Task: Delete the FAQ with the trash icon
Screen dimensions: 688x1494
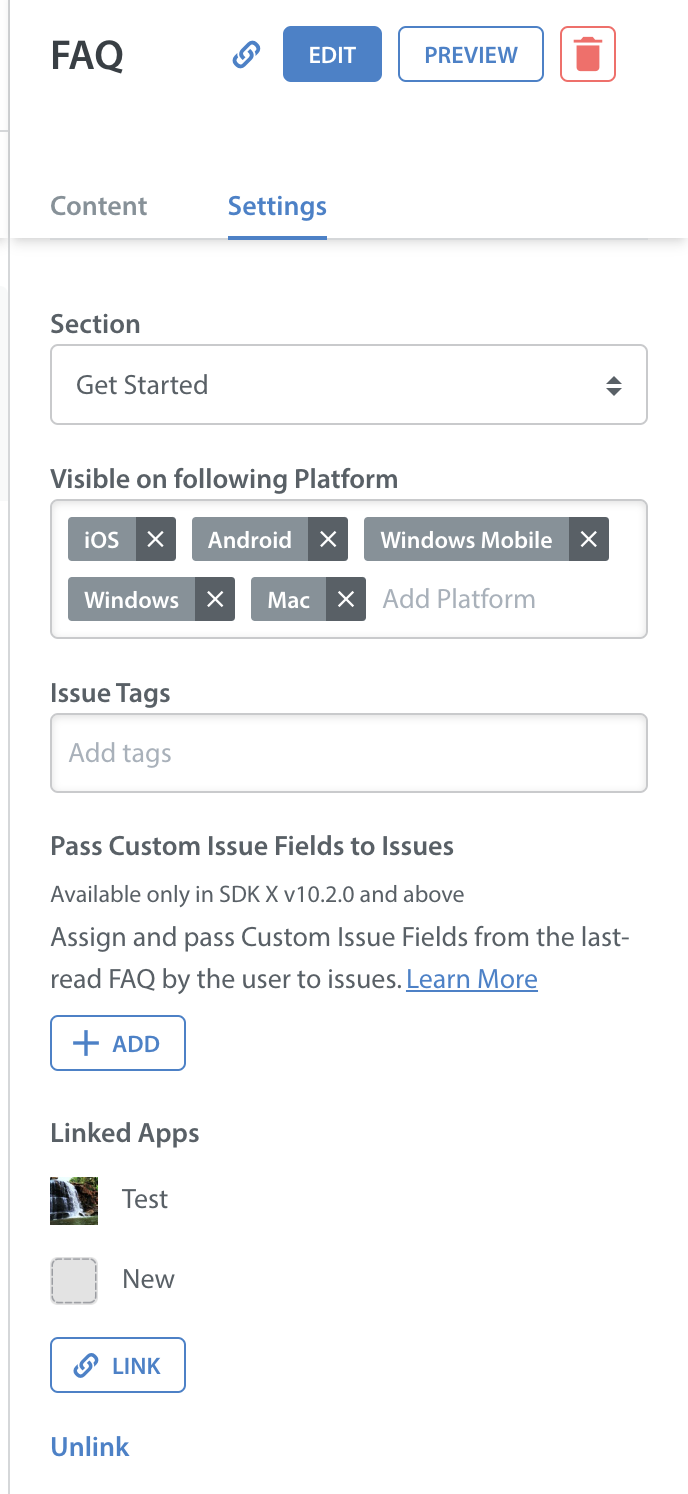Action: pyautogui.click(x=588, y=54)
